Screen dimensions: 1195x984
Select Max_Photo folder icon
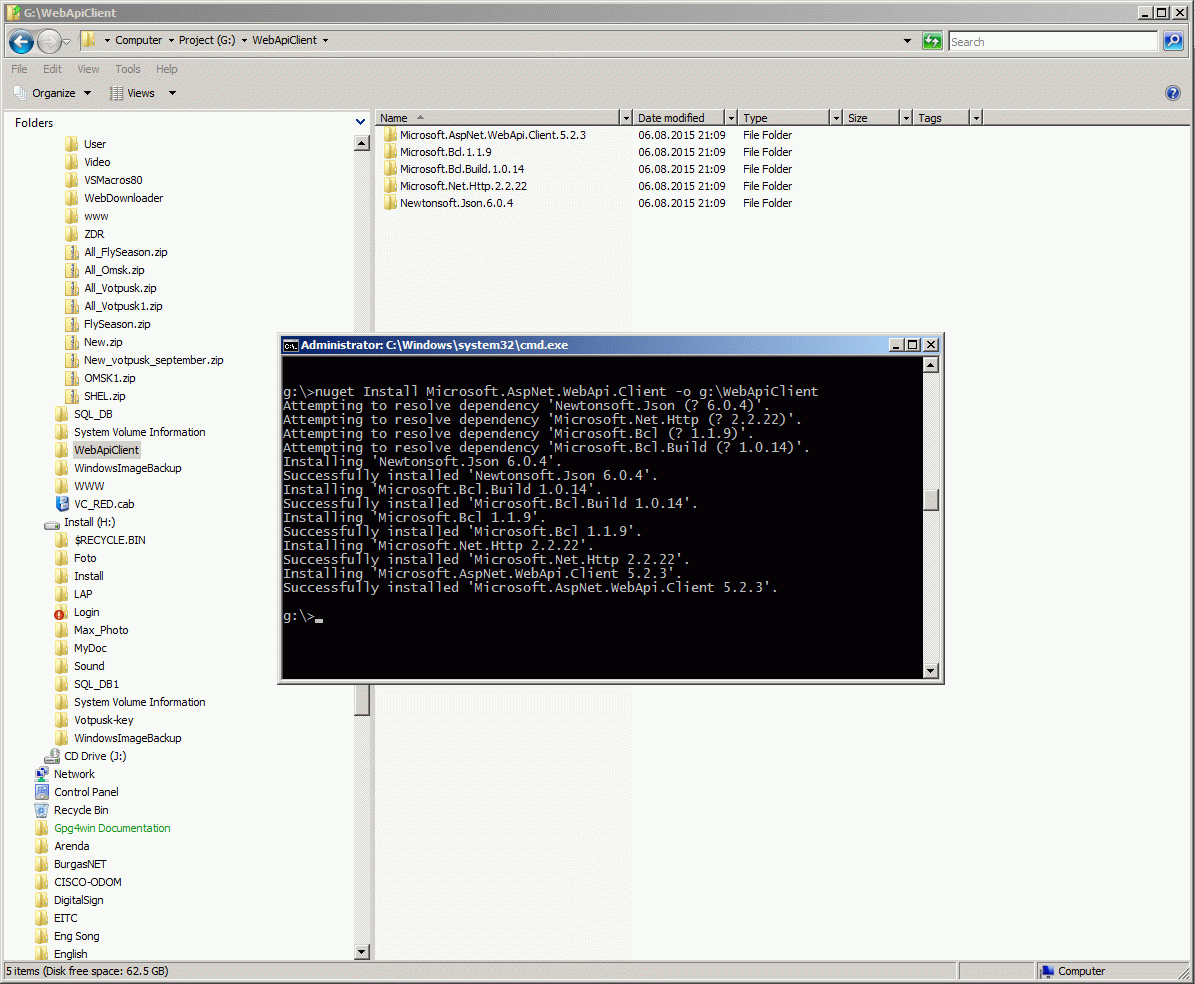(62, 630)
